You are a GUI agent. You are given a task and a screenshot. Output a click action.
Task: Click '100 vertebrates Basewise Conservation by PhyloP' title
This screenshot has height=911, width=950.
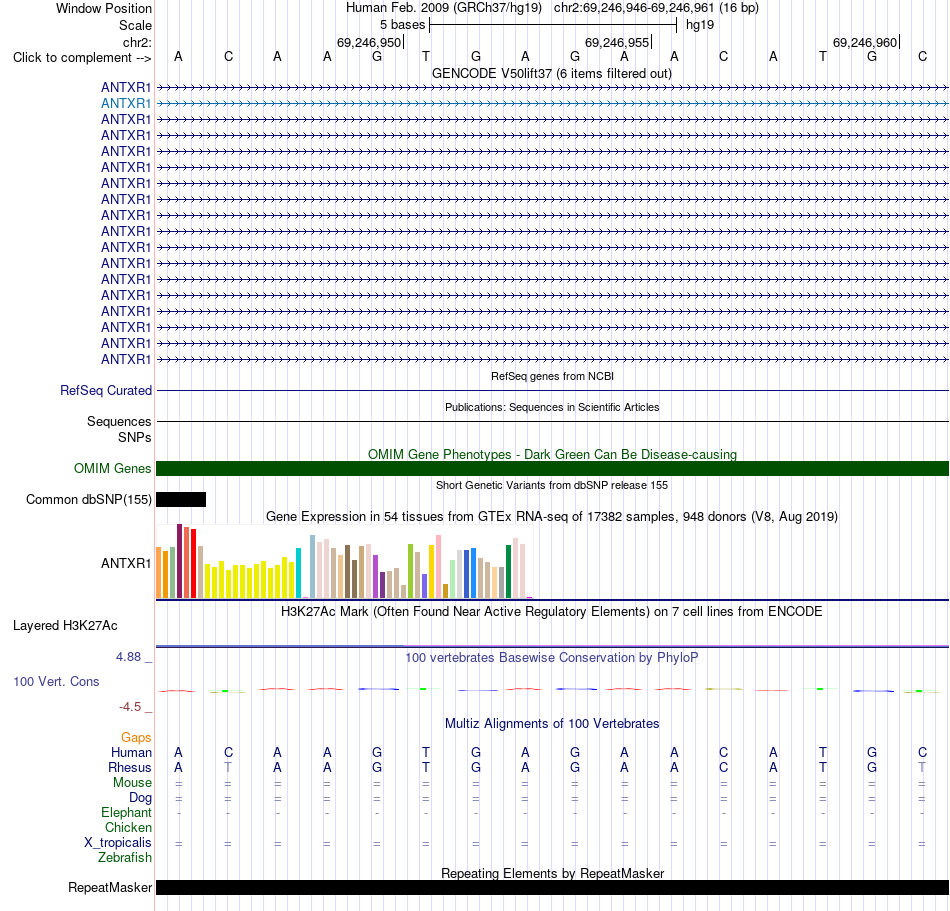pyautogui.click(x=552, y=658)
